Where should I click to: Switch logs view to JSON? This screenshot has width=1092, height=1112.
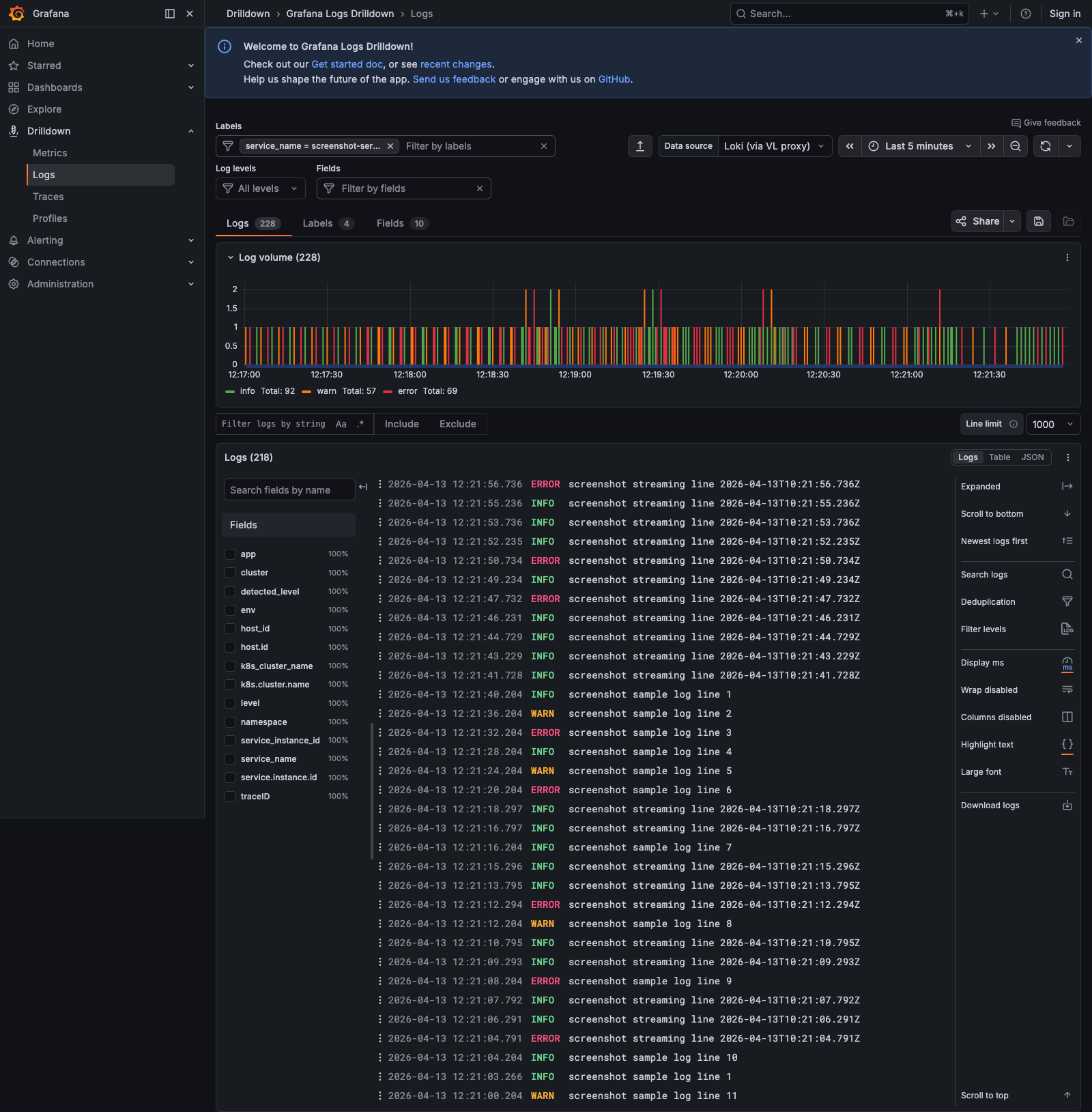[1033, 457]
